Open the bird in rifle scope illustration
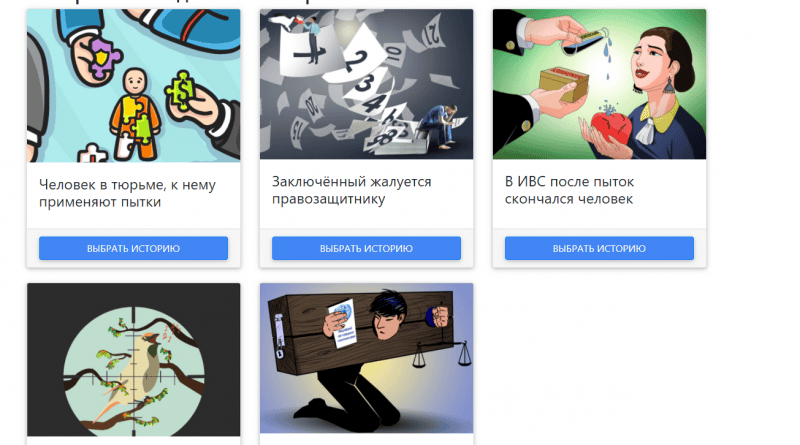Image resolution: width=800 pixels, height=445 pixels. (133, 360)
